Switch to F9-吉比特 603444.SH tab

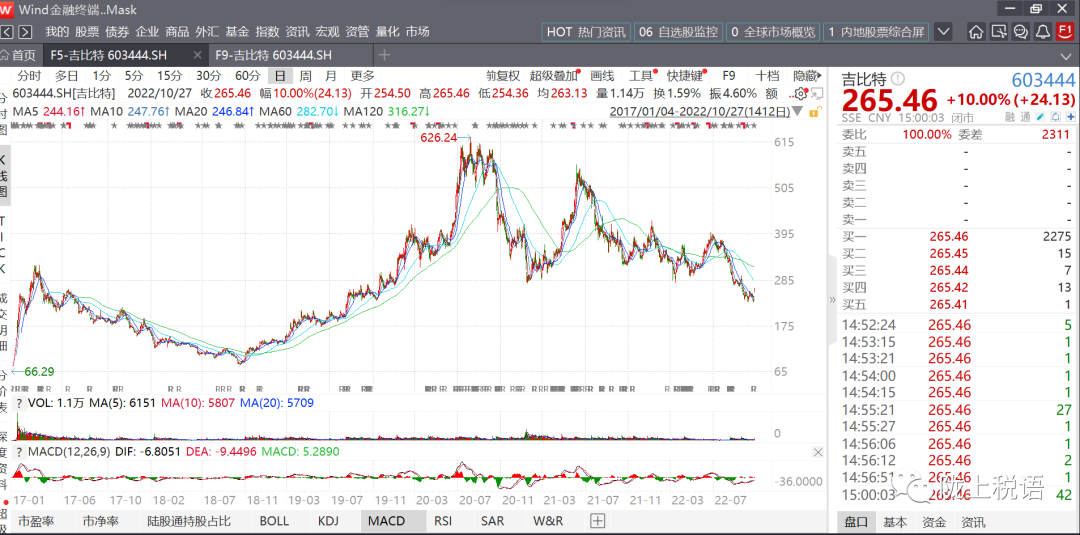coord(273,55)
